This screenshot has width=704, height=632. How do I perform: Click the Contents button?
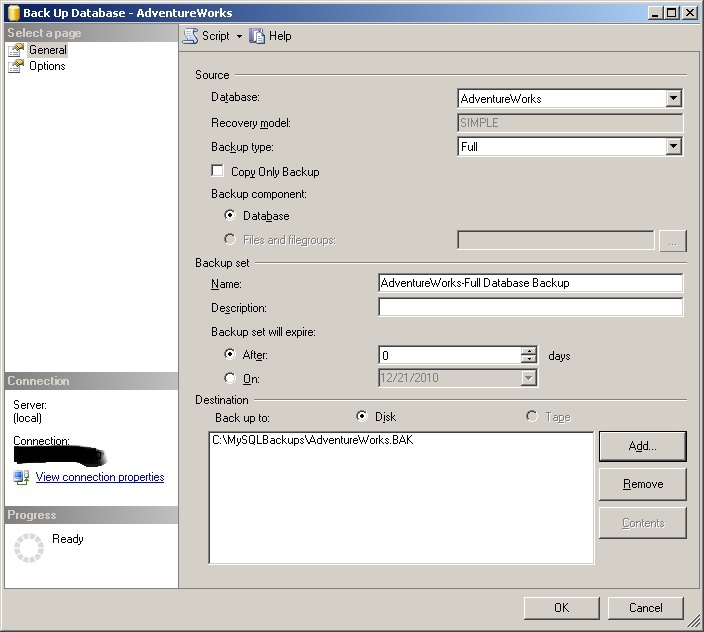click(642, 523)
